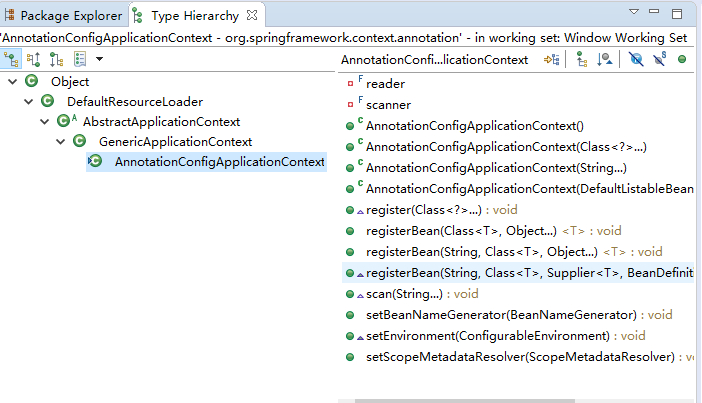Select DefaultResourceLoader class

(x=135, y=102)
